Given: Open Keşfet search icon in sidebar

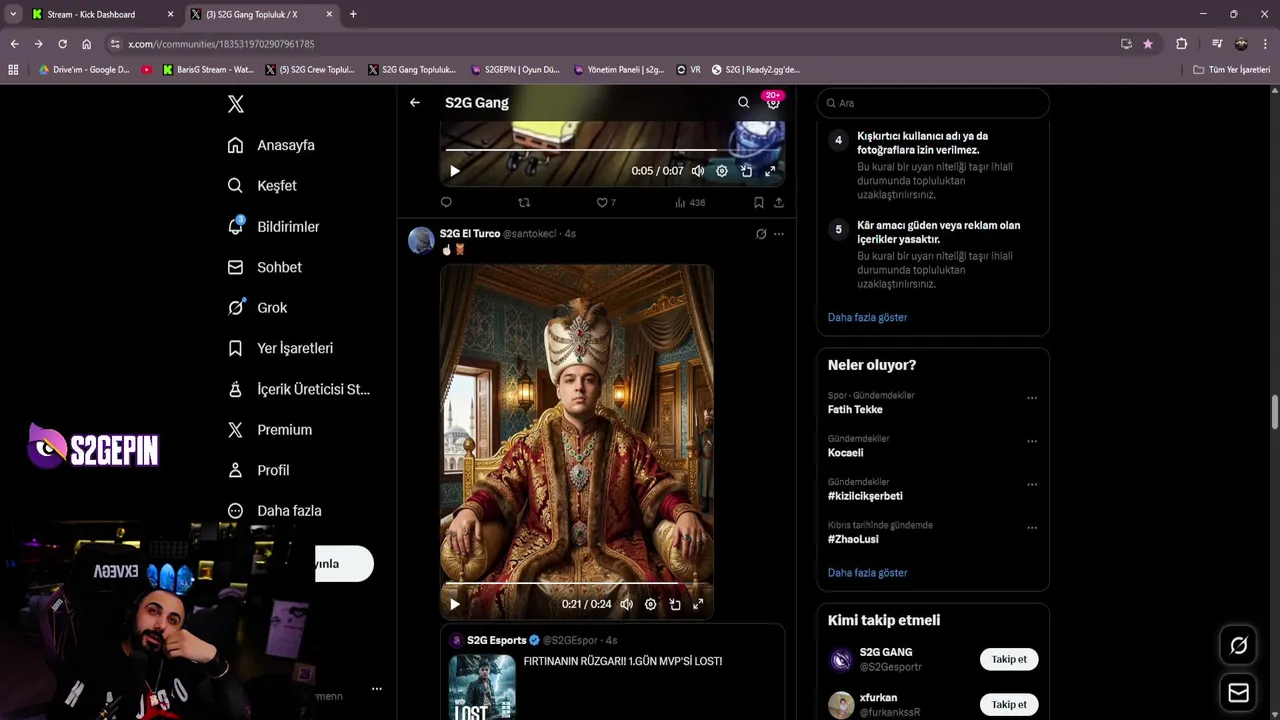Looking at the screenshot, I should point(235,186).
